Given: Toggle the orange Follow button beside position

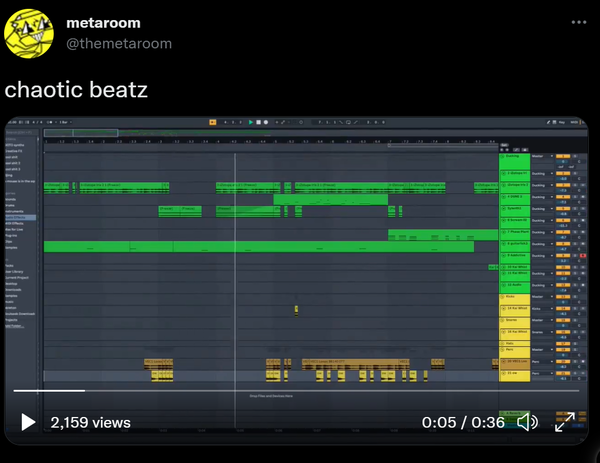Looking at the screenshot, I should pyautogui.click(x=213, y=122).
